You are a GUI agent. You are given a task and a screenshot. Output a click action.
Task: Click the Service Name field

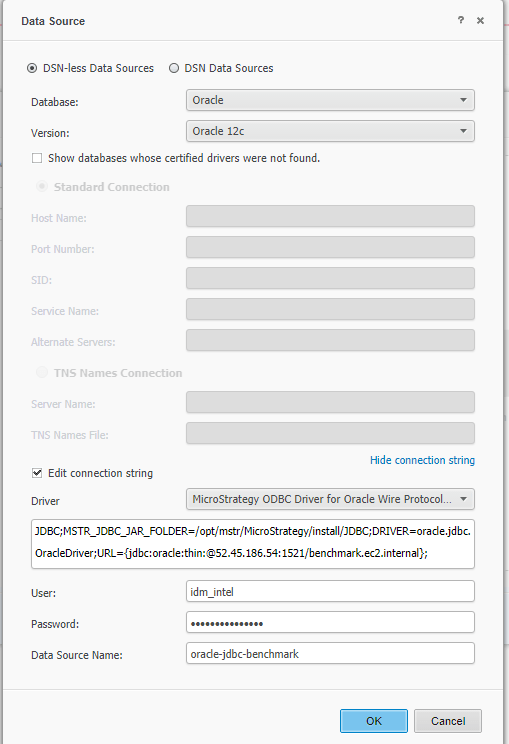pyautogui.click(x=330, y=309)
